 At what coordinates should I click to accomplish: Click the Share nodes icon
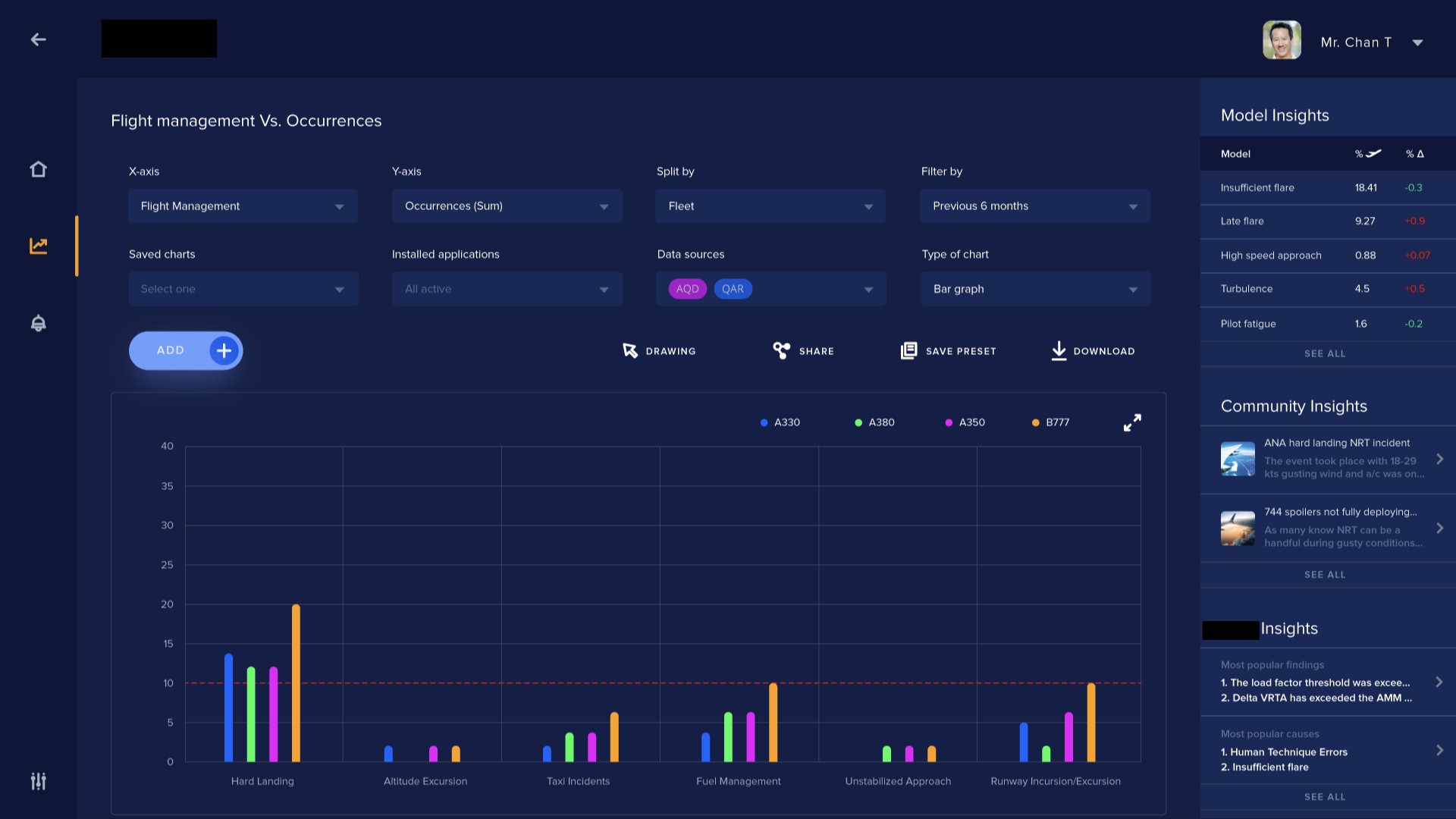781,350
